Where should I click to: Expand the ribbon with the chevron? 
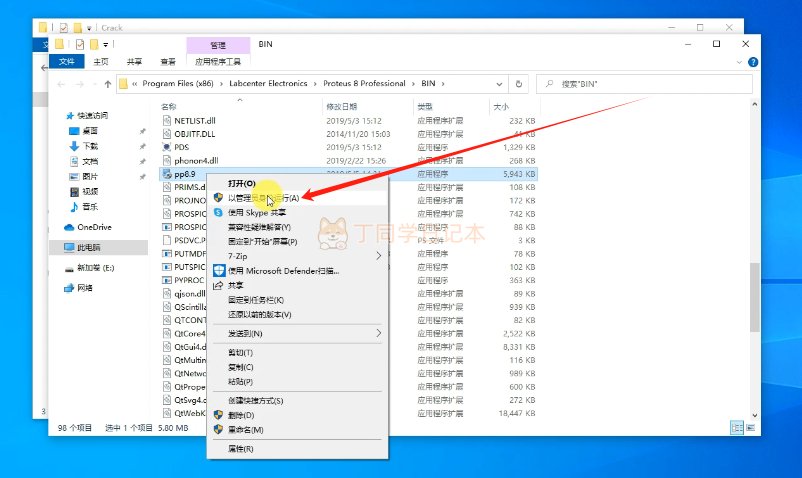739,62
